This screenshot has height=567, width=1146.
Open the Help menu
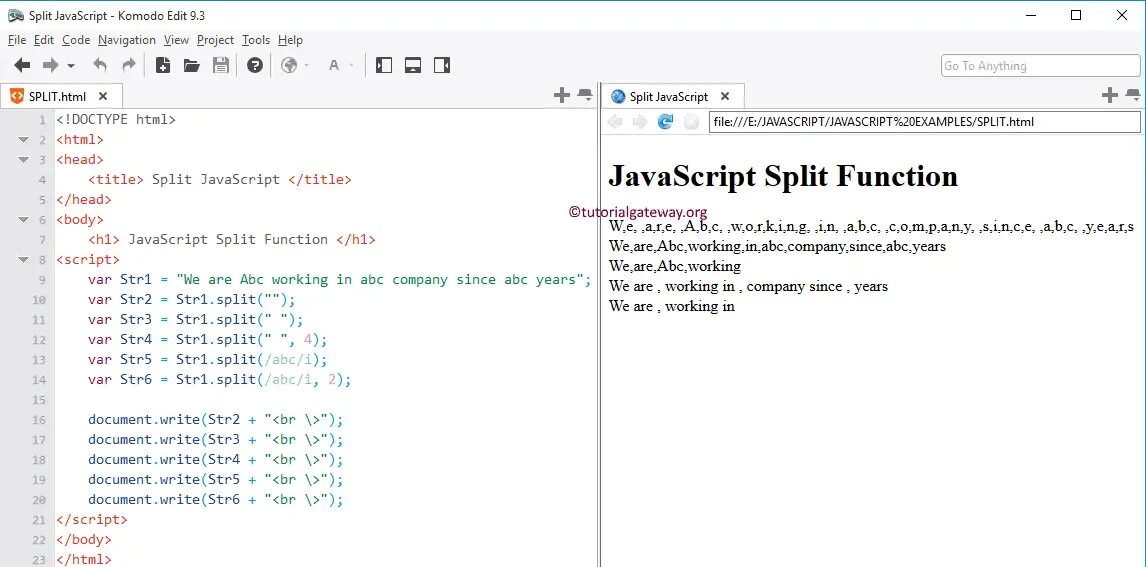coord(290,40)
